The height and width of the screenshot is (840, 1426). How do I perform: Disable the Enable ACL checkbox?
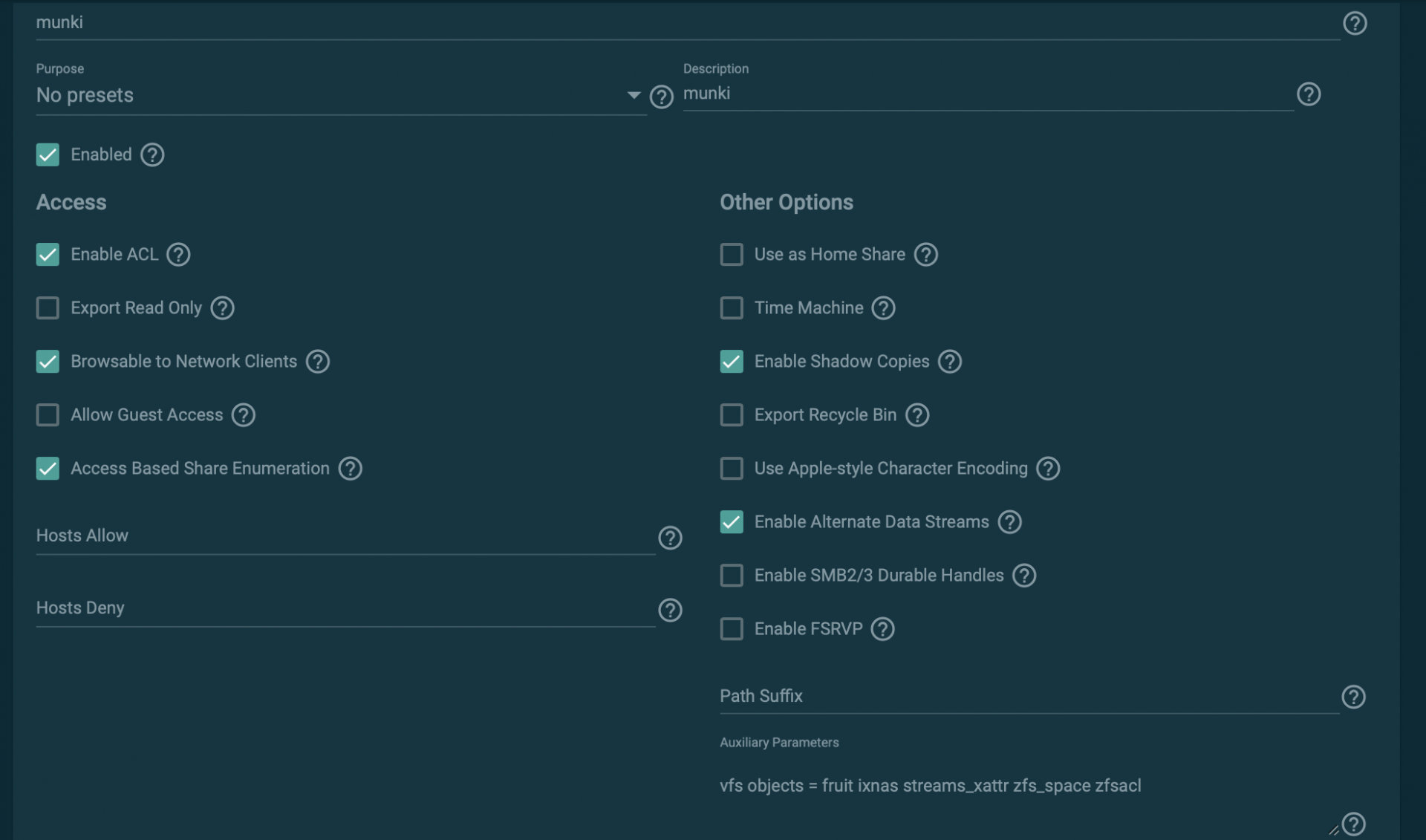coord(48,254)
